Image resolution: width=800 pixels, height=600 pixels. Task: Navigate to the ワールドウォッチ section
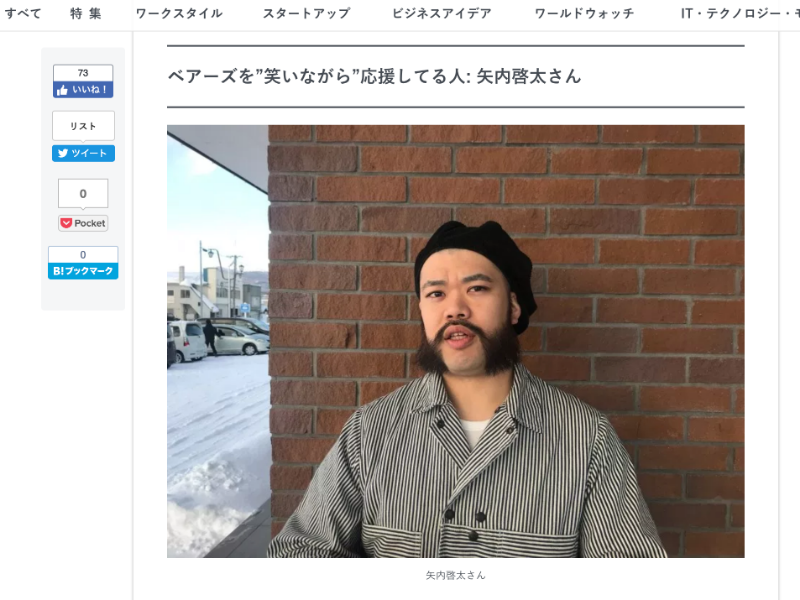pos(584,13)
